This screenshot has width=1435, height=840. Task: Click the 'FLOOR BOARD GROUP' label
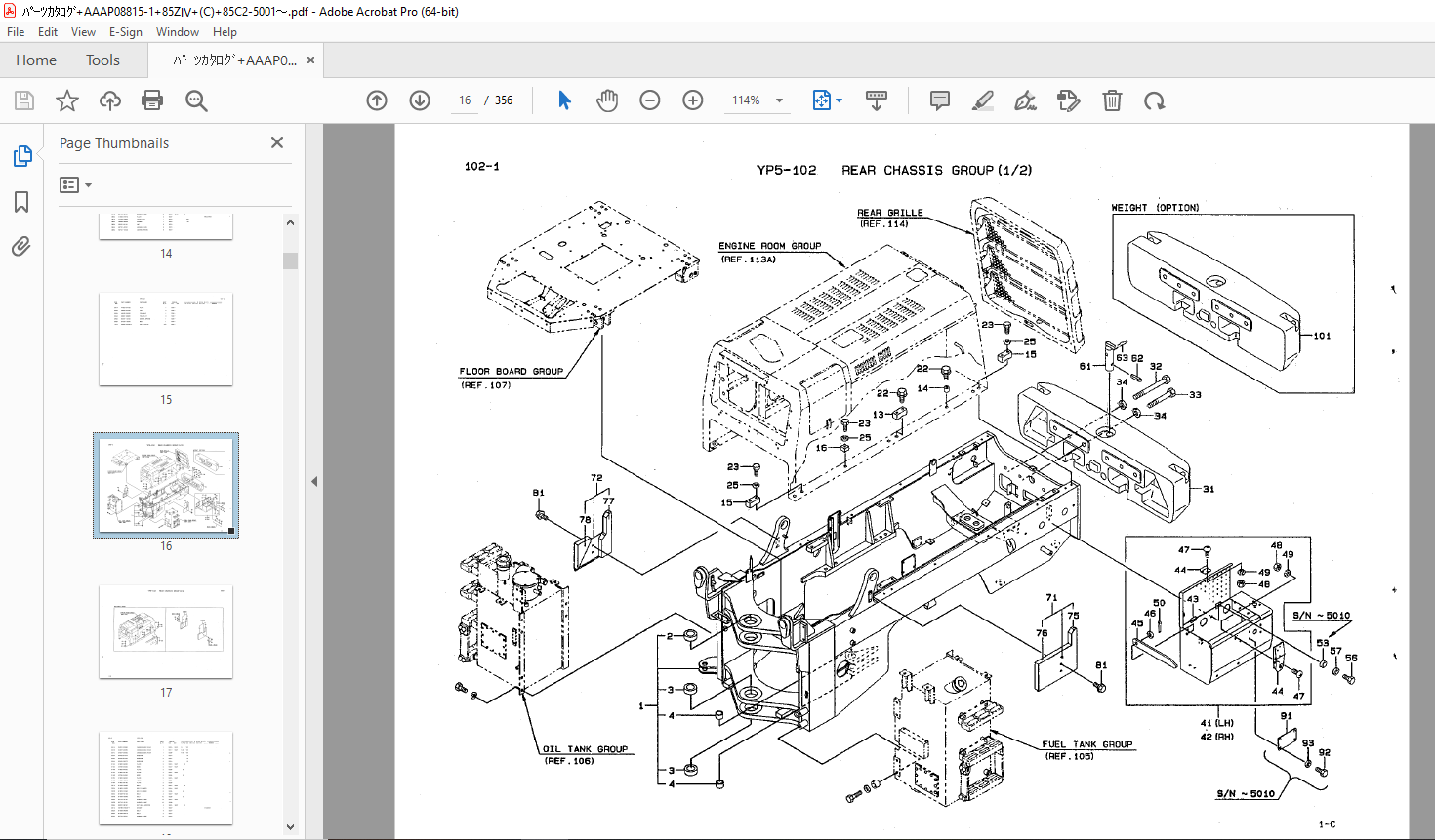pyautogui.click(x=511, y=371)
